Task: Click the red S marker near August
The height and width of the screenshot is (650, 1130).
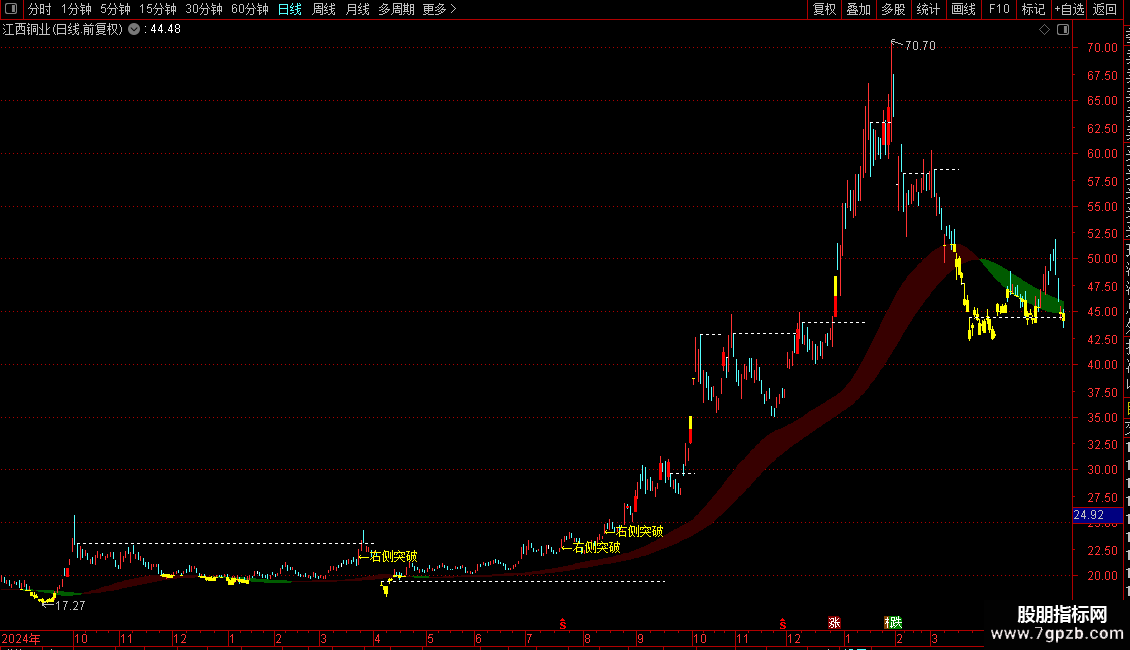Action: (563, 623)
